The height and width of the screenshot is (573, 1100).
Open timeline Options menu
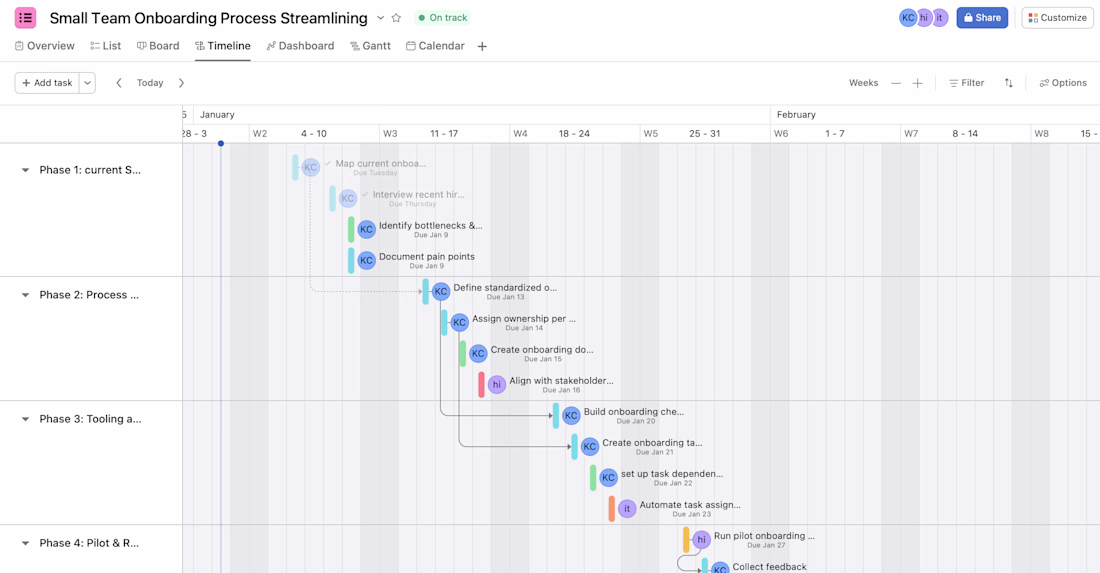(x=1063, y=83)
